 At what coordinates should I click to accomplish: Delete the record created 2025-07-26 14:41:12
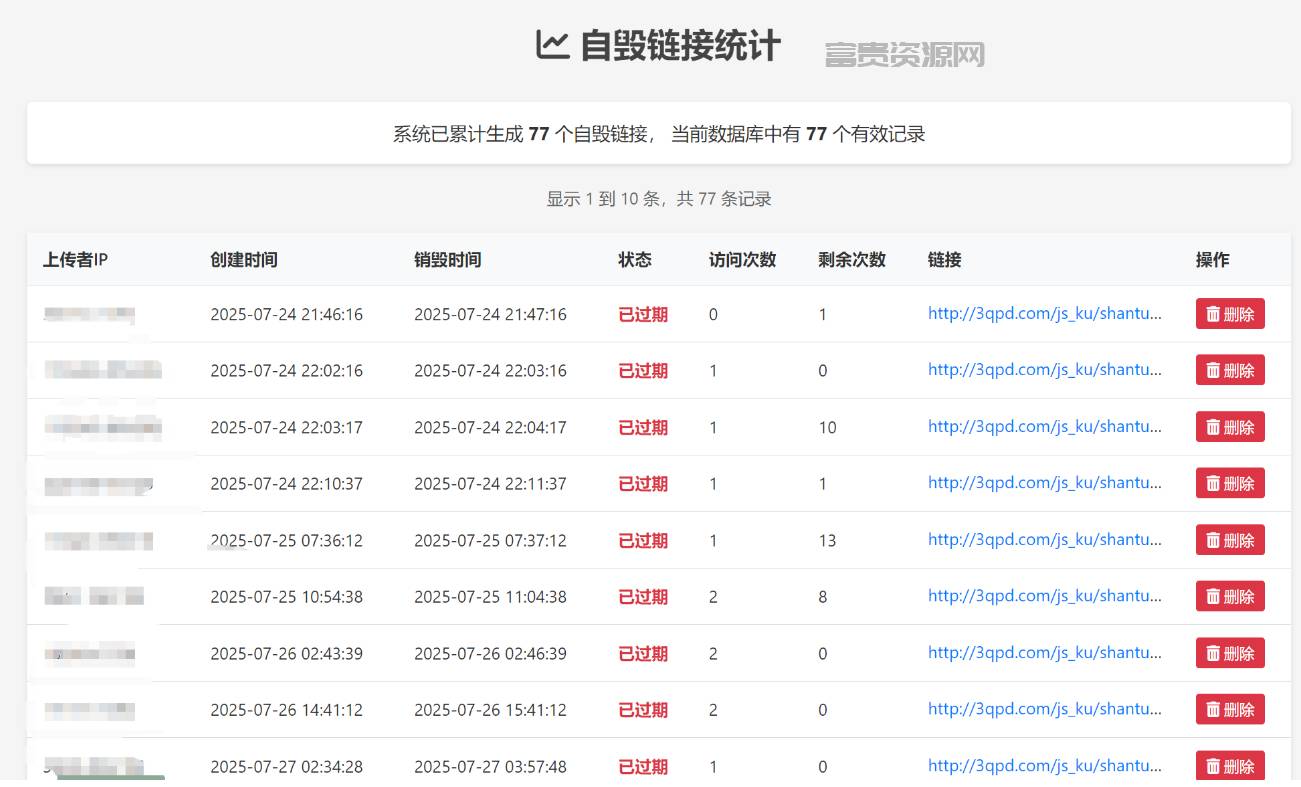coord(1230,709)
